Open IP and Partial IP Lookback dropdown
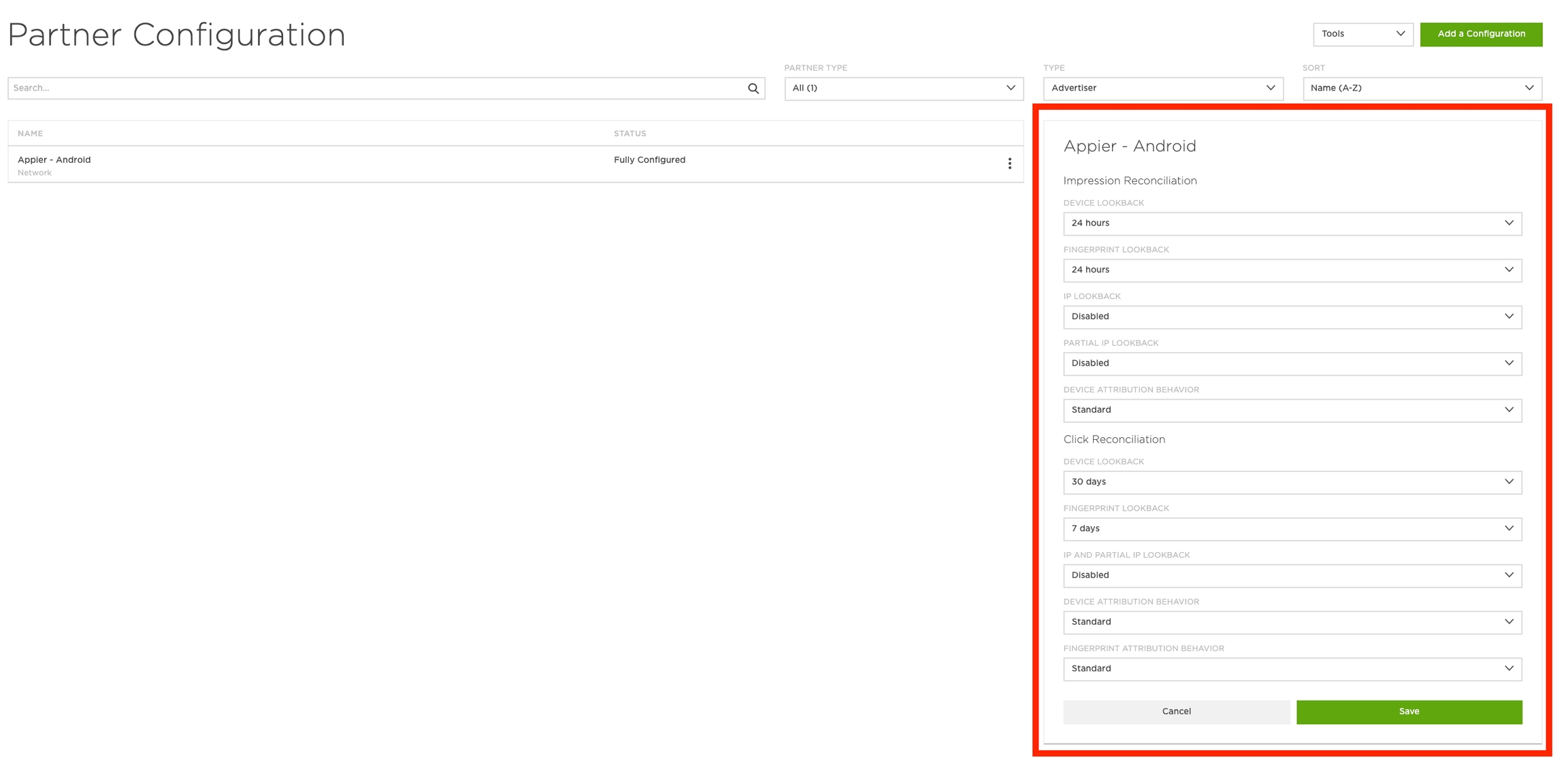 pyautogui.click(x=1292, y=575)
